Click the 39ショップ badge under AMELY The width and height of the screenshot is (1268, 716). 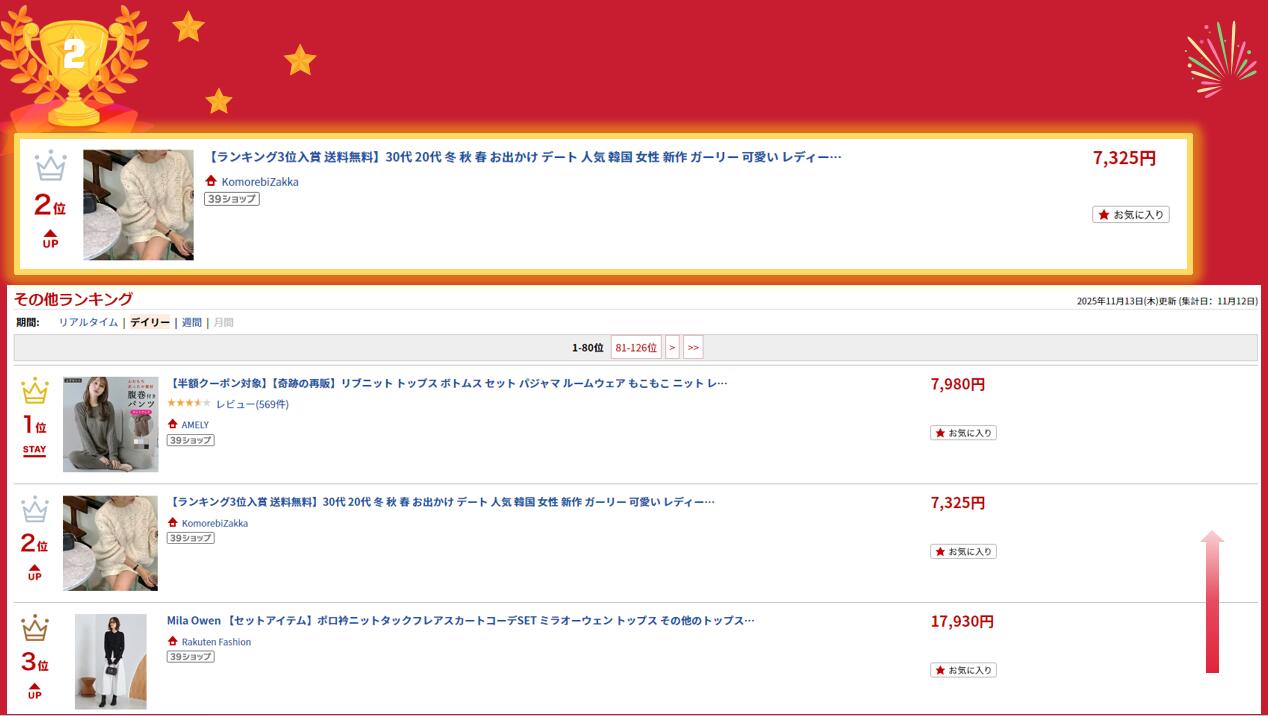tap(190, 440)
